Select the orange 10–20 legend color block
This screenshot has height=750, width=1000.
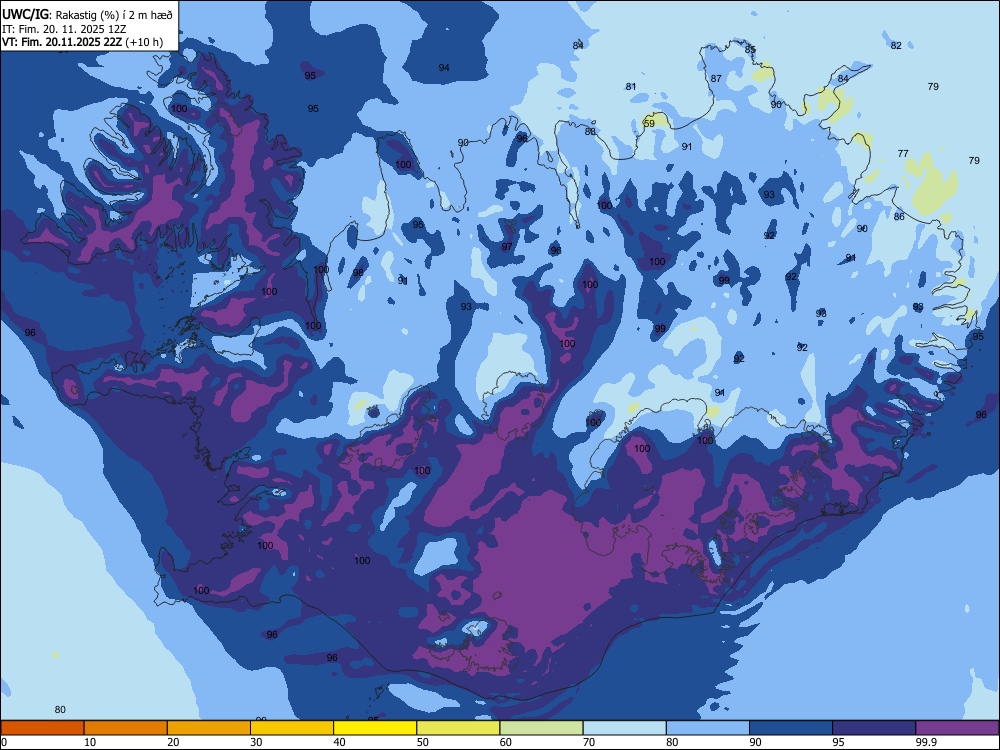click(126, 728)
